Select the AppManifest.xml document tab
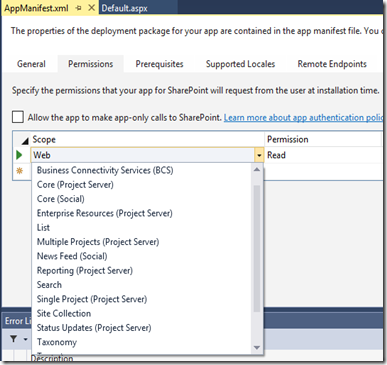Image resolution: width=387 pixels, height=365 pixels. pyautogui.click(x=36, y=8)
